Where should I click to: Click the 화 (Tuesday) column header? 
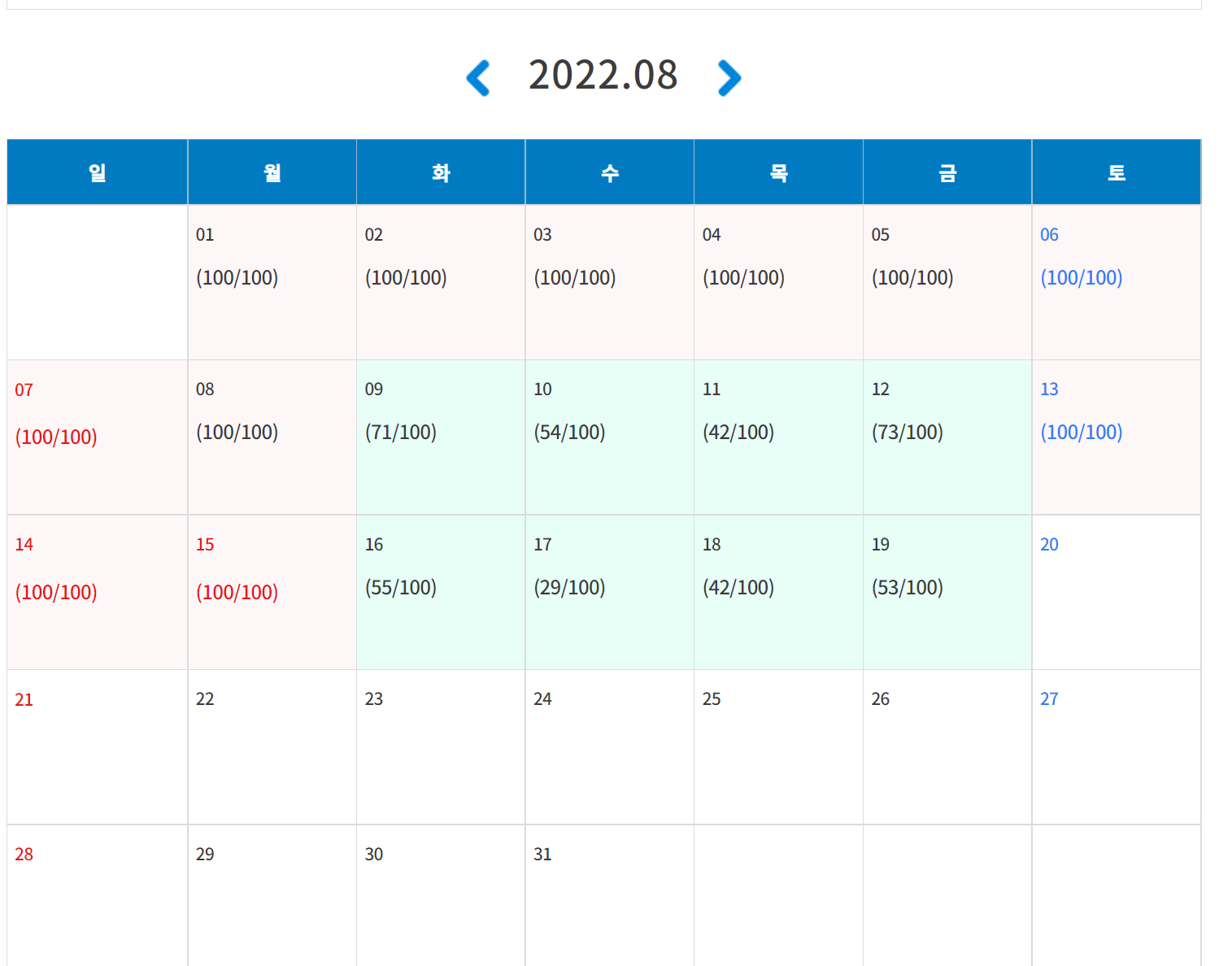coord(441,172)
